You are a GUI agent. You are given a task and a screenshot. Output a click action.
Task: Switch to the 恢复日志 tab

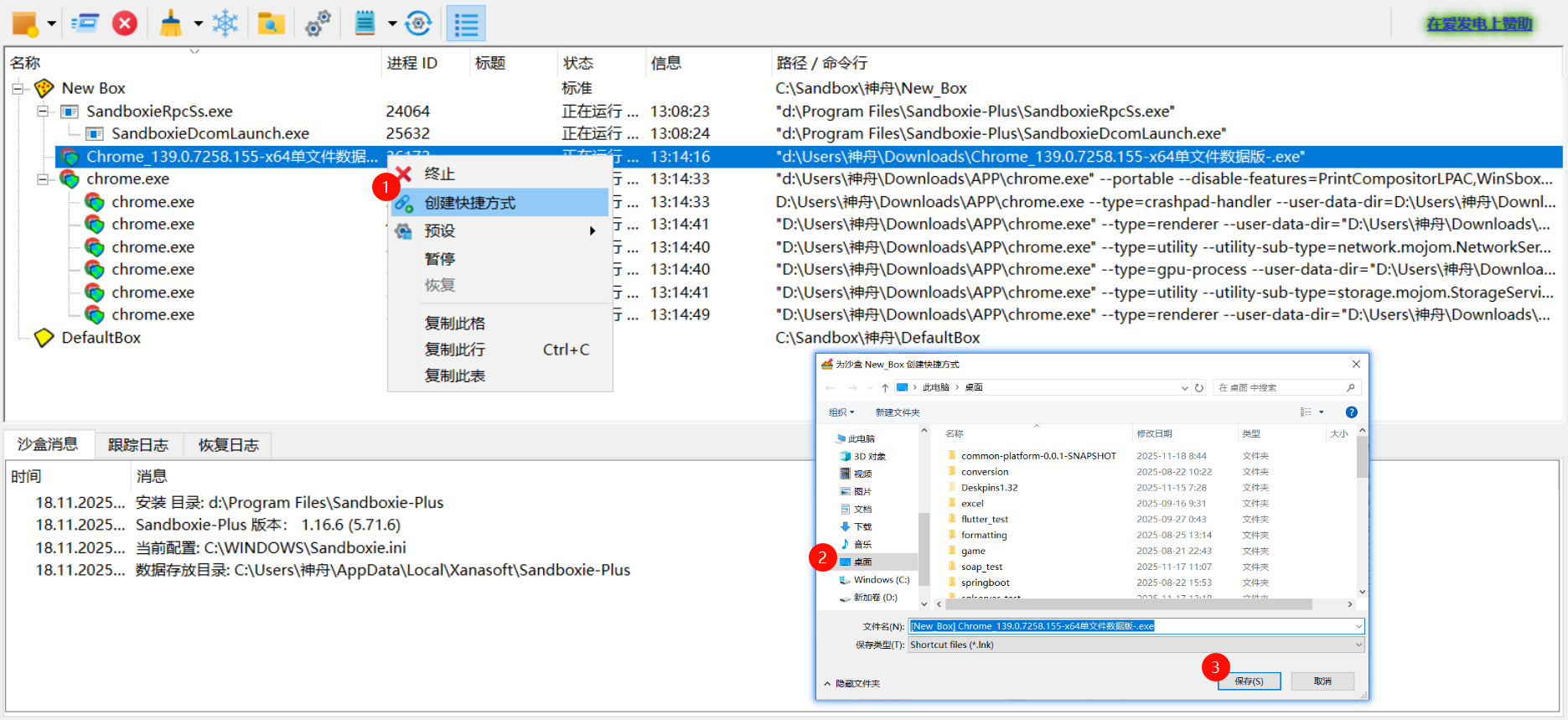(x=229, y=445)
